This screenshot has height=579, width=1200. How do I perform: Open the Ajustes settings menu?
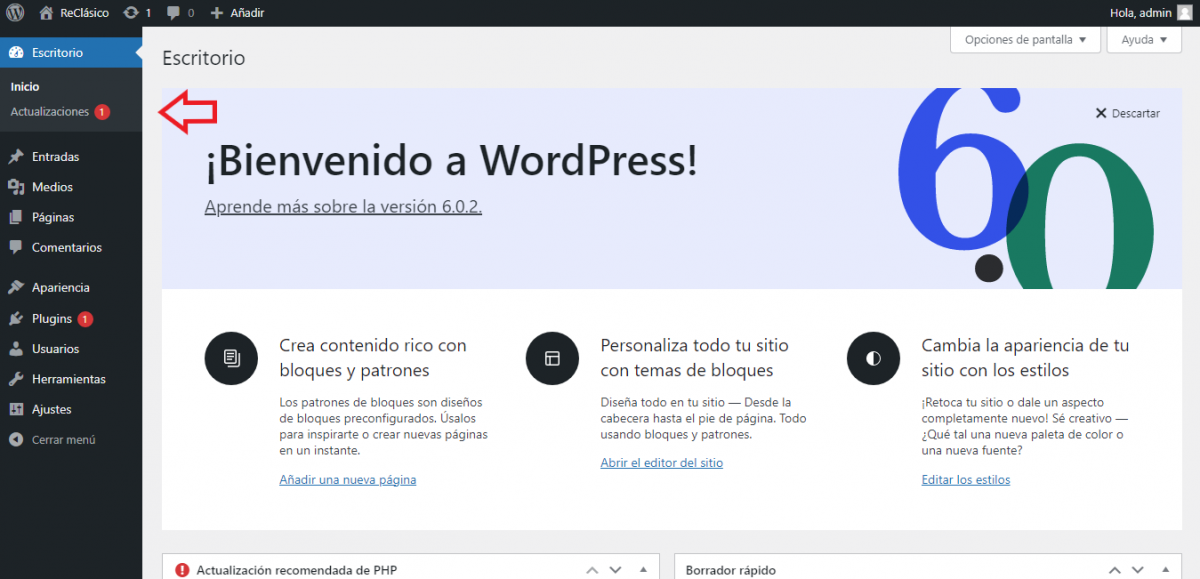pyautogui.click(x=51, y=410)
